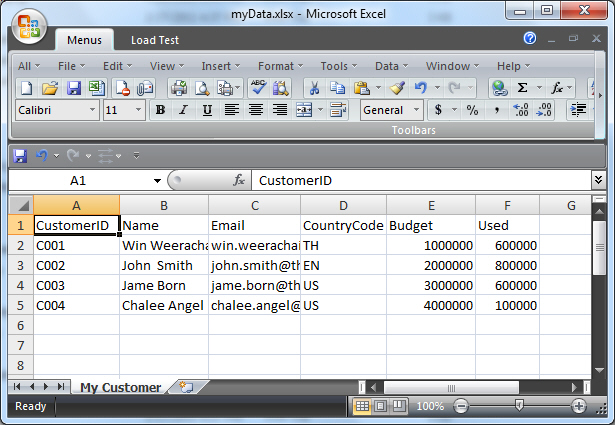
Task: Click the Insert Sheet tab icon
Action: coord(185,387)
